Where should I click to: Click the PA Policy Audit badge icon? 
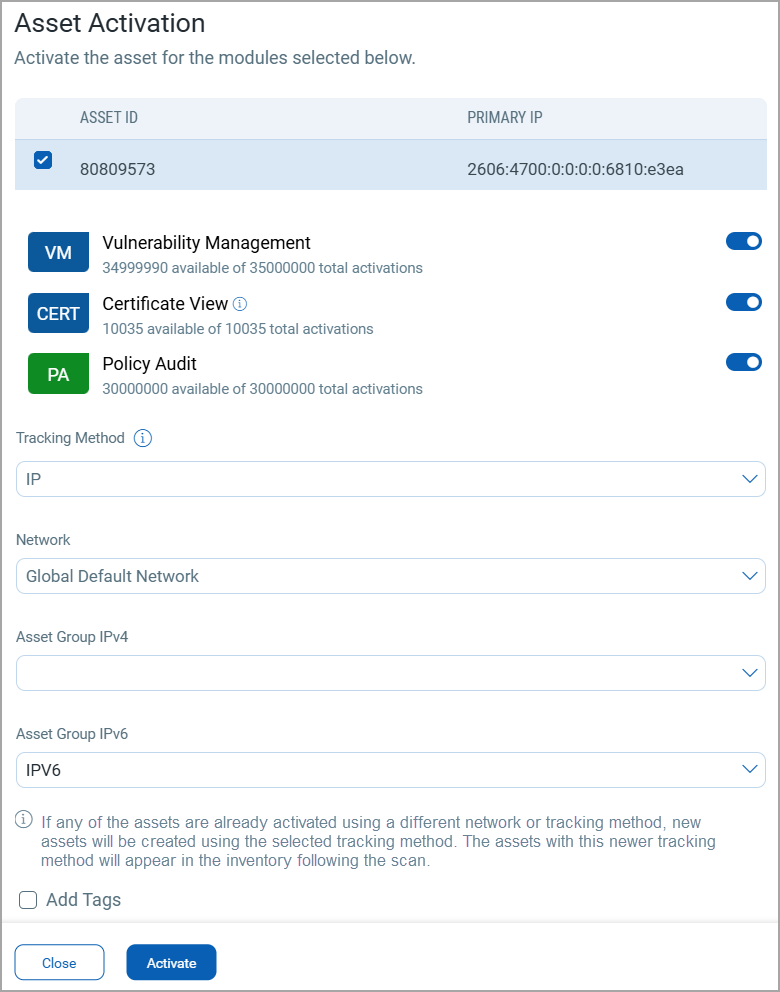point(58,374)
